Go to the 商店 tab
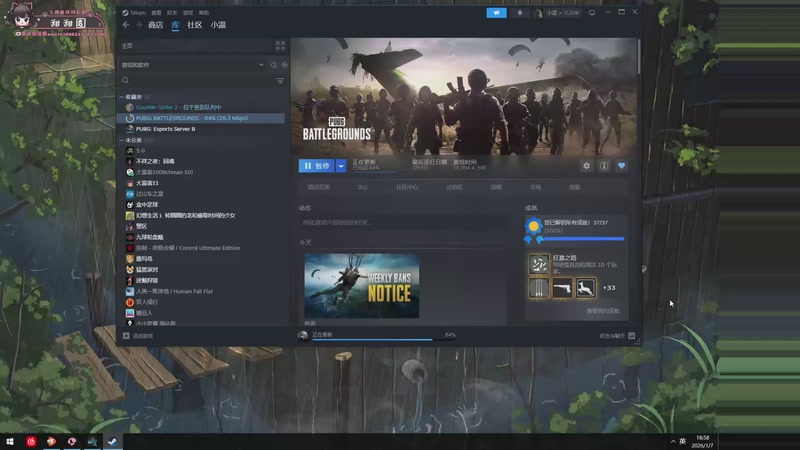The height and width of the screenshot is (450, 800). click(x=155, y=25)
